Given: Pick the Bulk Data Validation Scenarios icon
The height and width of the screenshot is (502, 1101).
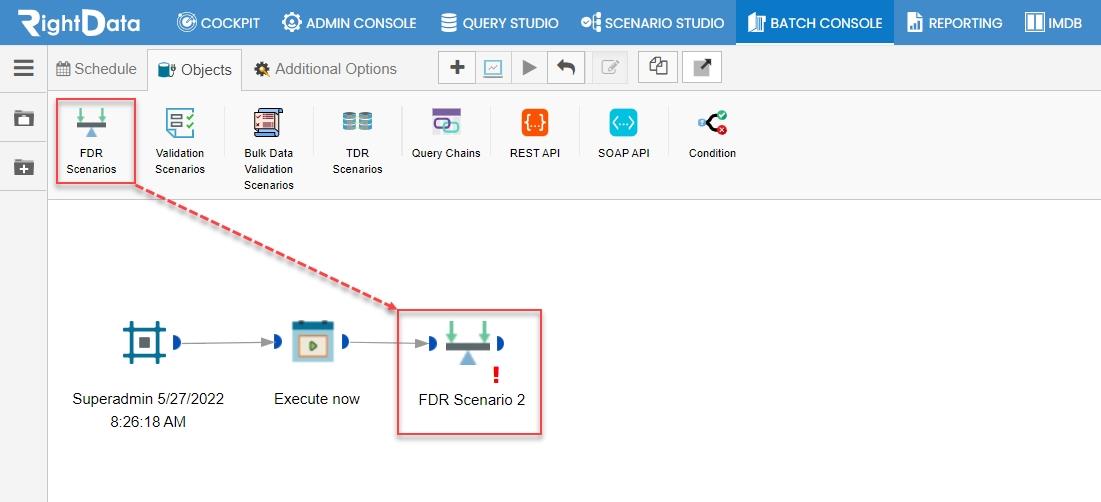Looking at the screenshot, I should coord(268,123).
